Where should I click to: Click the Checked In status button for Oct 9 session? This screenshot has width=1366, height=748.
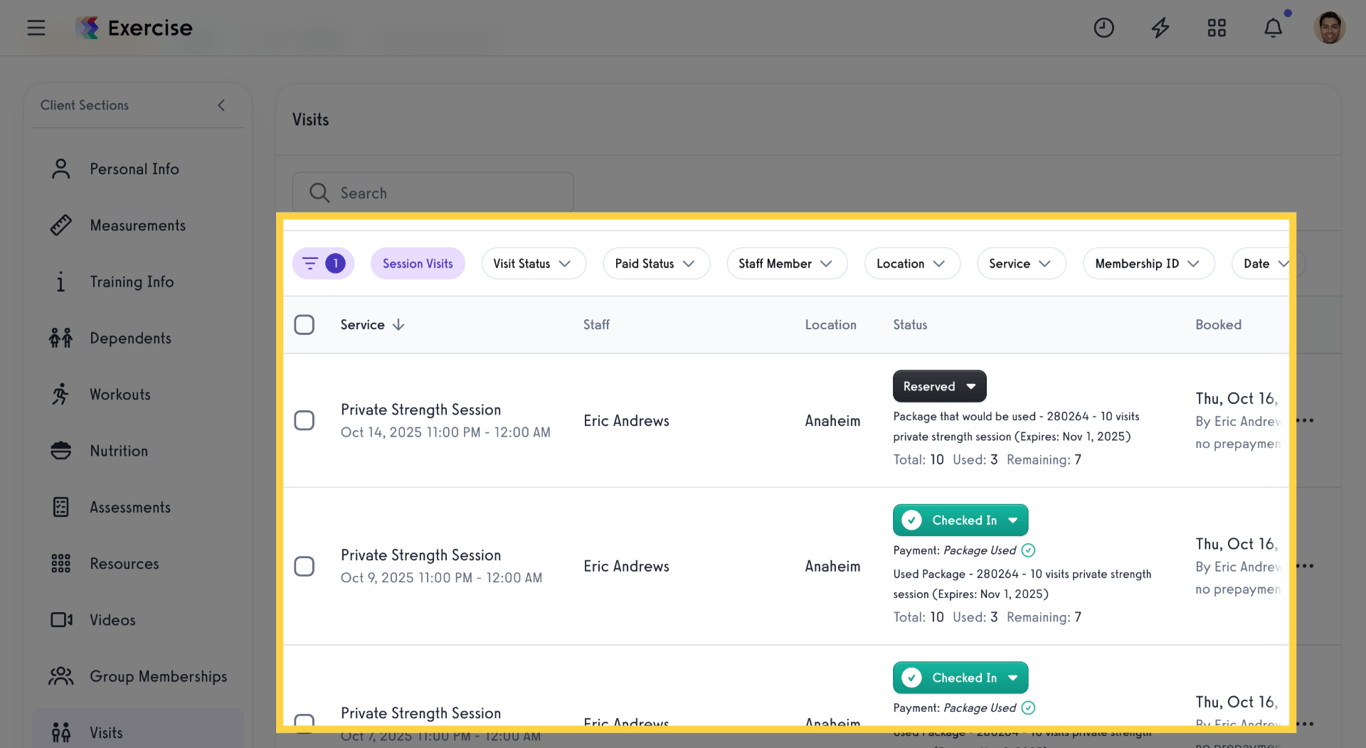(959, 520)
